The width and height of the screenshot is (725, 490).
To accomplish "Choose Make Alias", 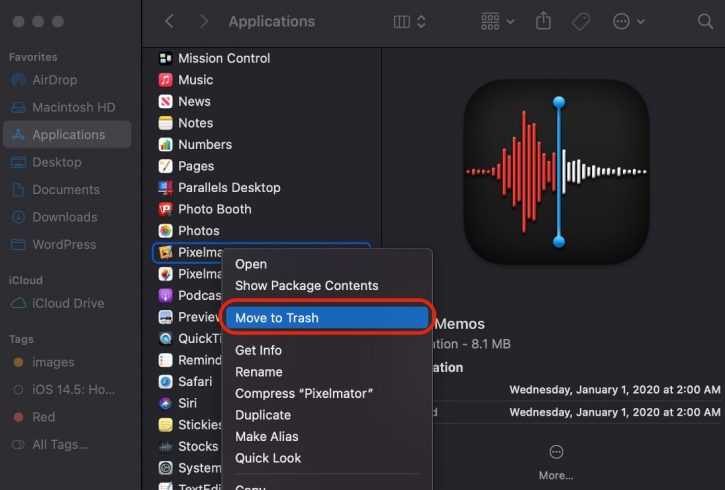I will click(327, 436).
